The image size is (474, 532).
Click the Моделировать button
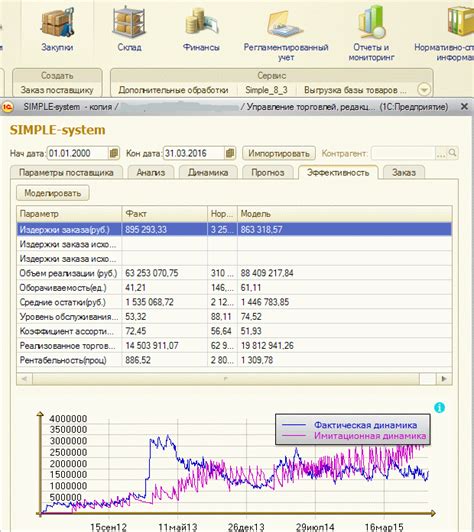(x=53, y=193)
